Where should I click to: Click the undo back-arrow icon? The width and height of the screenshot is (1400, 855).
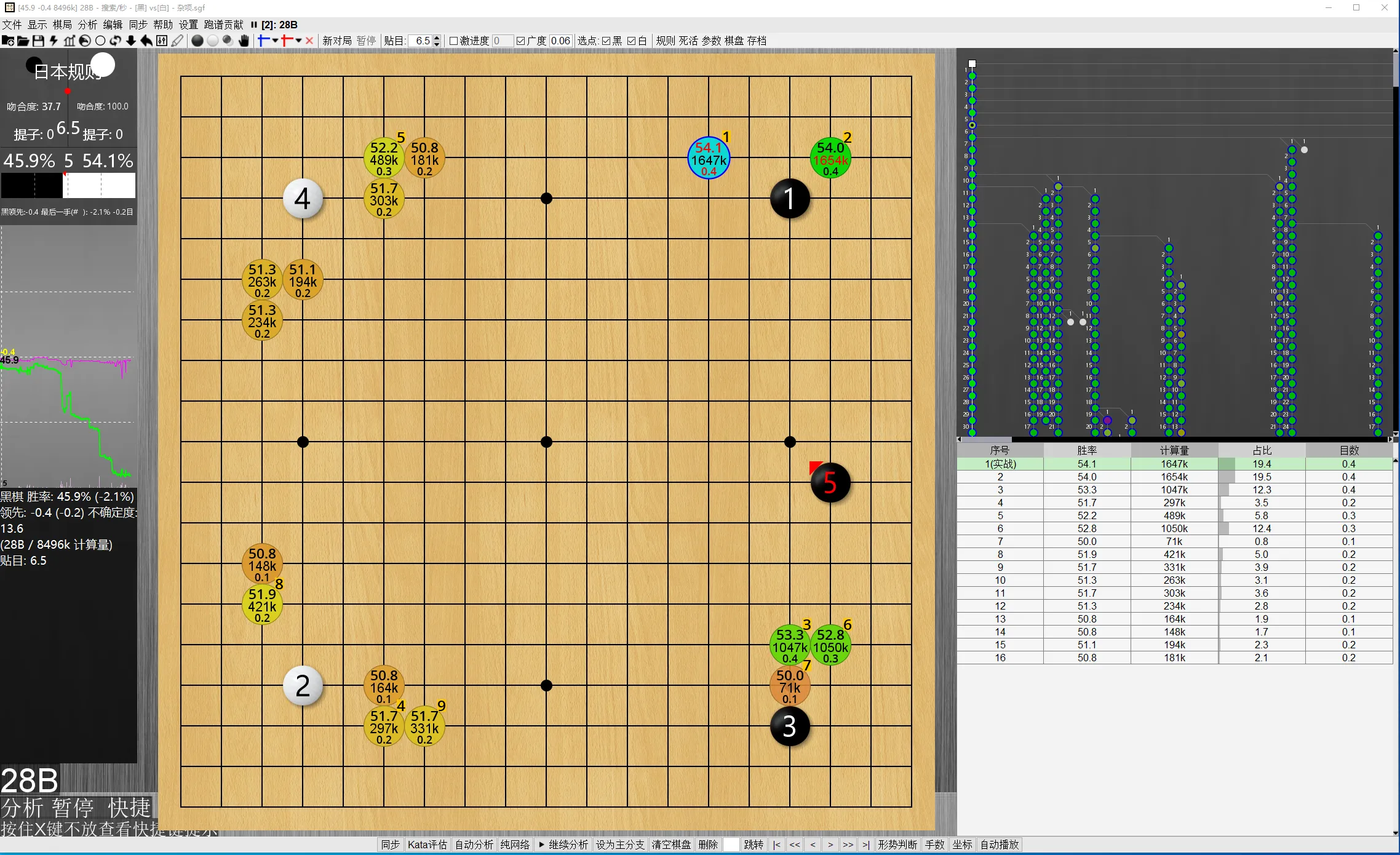click(x=146, y=41)
